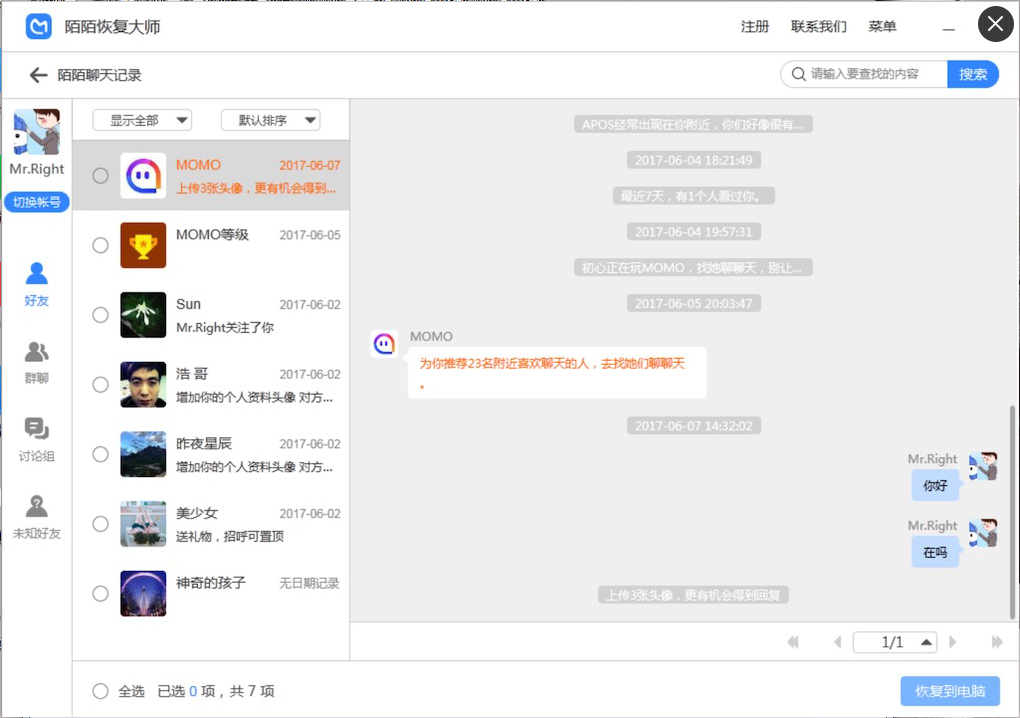Click the back arrow beside 陌陌聊天记录
Screen dimensions: 1020x718
pos(38,75)
